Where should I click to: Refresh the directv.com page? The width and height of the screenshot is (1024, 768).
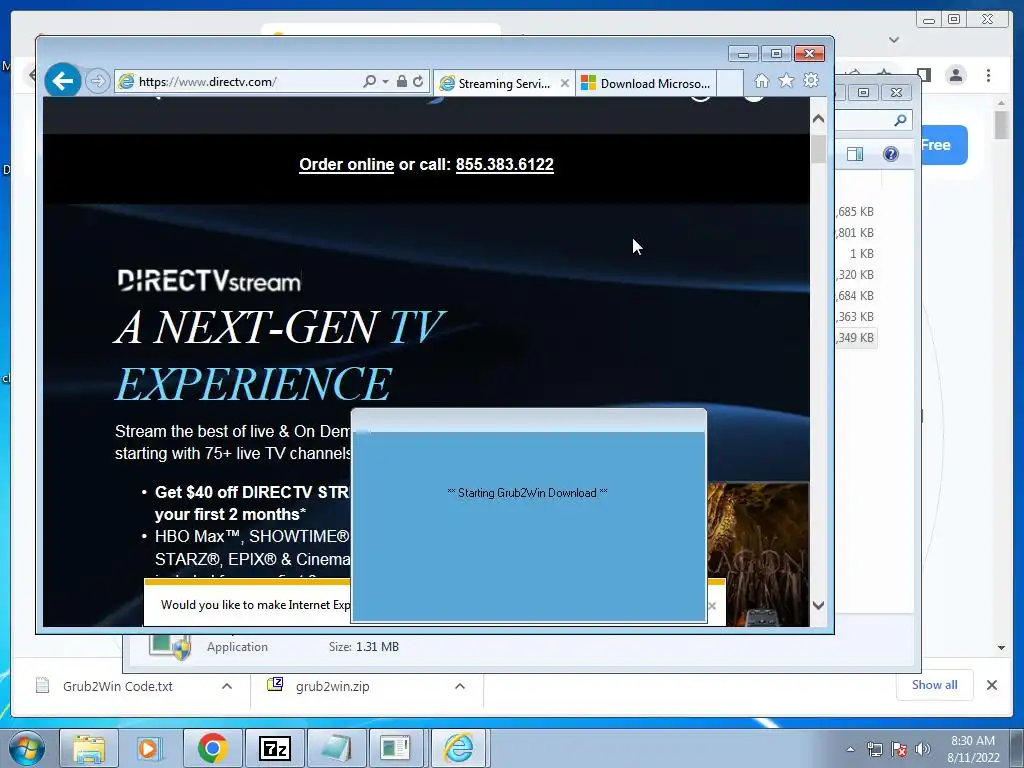coord(419,82)
